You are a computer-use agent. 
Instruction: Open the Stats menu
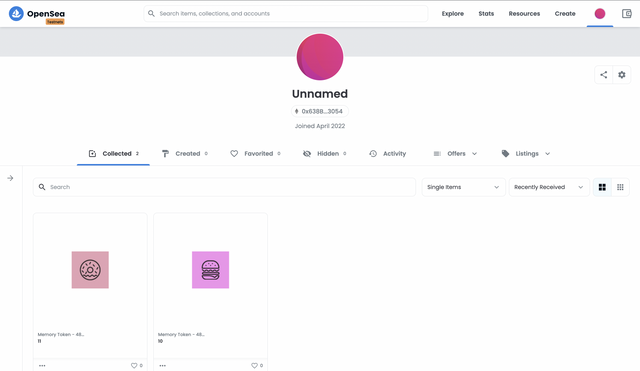click(486, 13)
